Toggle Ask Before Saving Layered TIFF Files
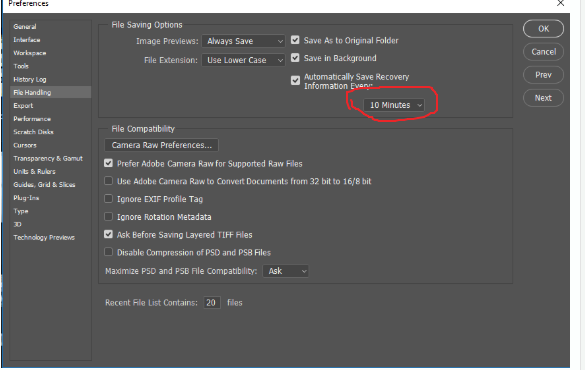 (x=108, y=234)
